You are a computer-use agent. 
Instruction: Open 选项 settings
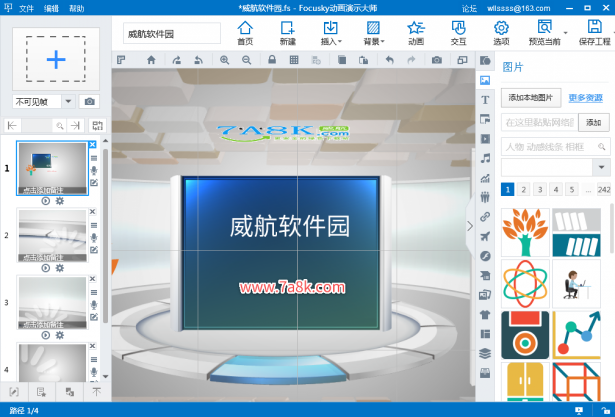[501, 33]
